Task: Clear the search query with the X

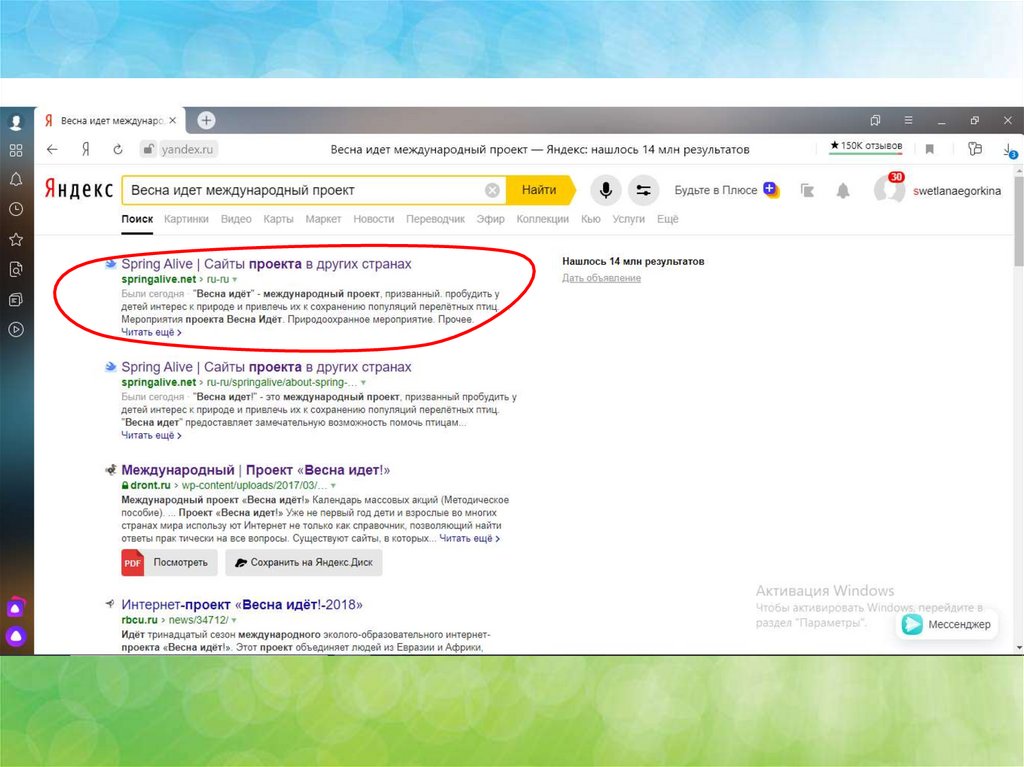Action: (x=492, y=190)
